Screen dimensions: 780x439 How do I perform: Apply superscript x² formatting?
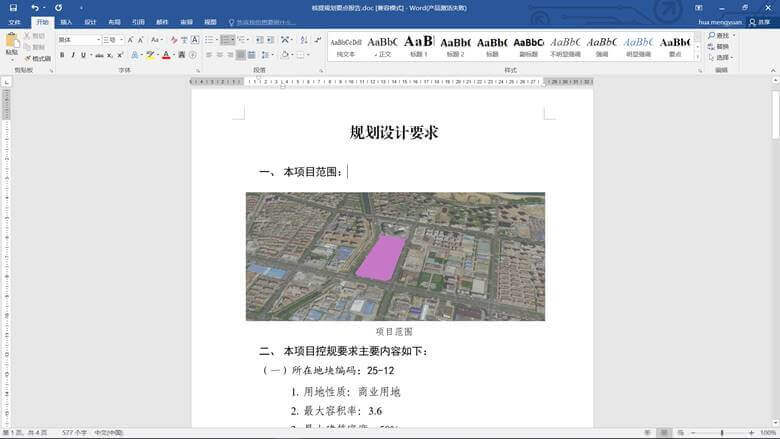click(x=120, y=55)
